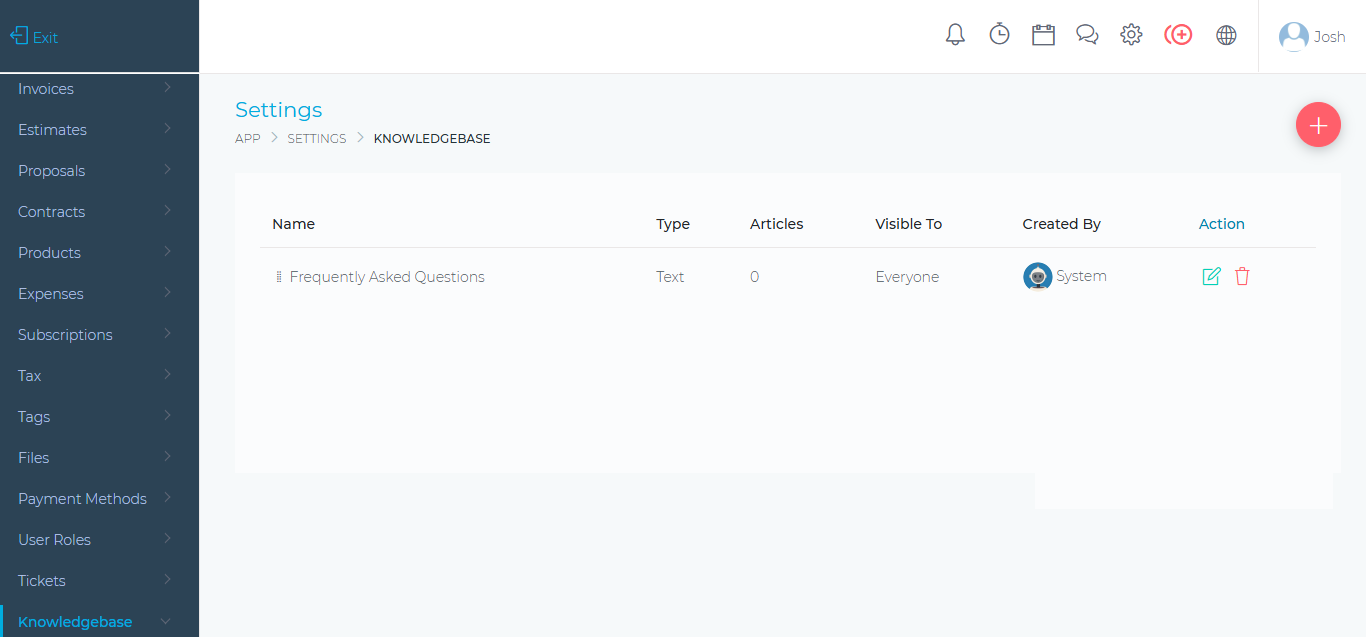Open the language globe icon
The height and width of the screenshot is (637, 1366).
pos(1226,35)
